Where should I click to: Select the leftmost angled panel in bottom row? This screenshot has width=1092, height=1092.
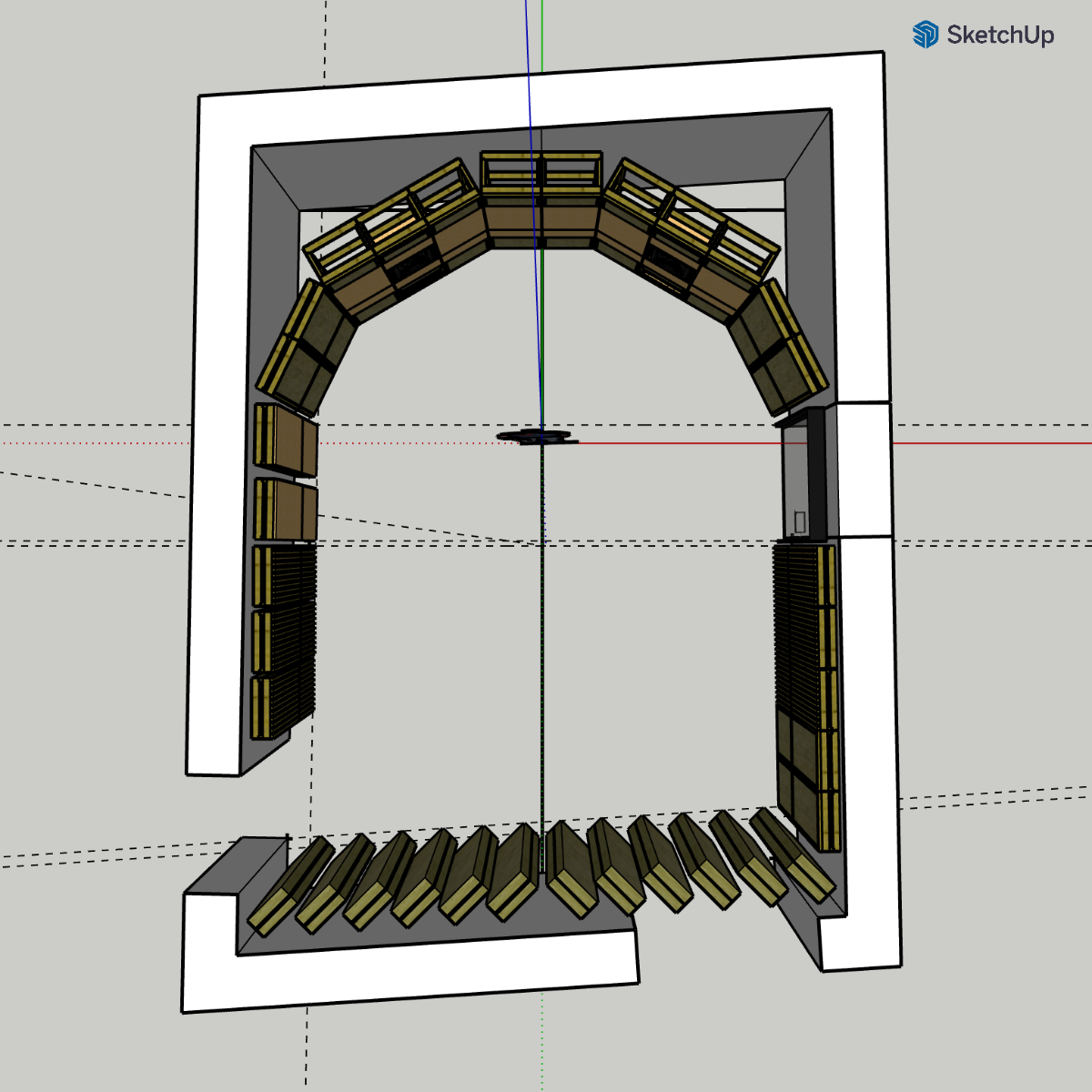point(291,887)
